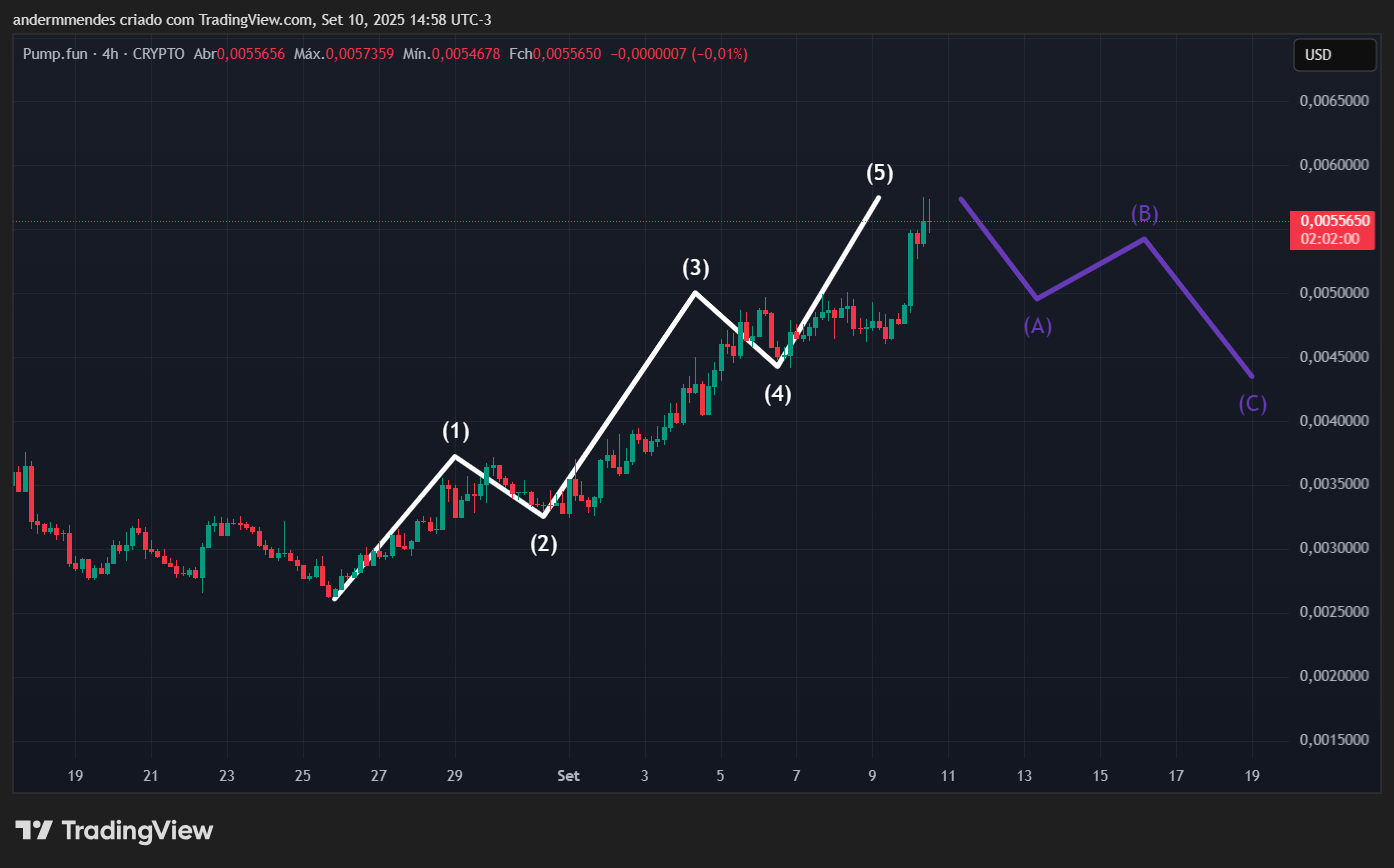
Task: Click the 0,0020000 price axis label
Action: (x=1334, y=676)
